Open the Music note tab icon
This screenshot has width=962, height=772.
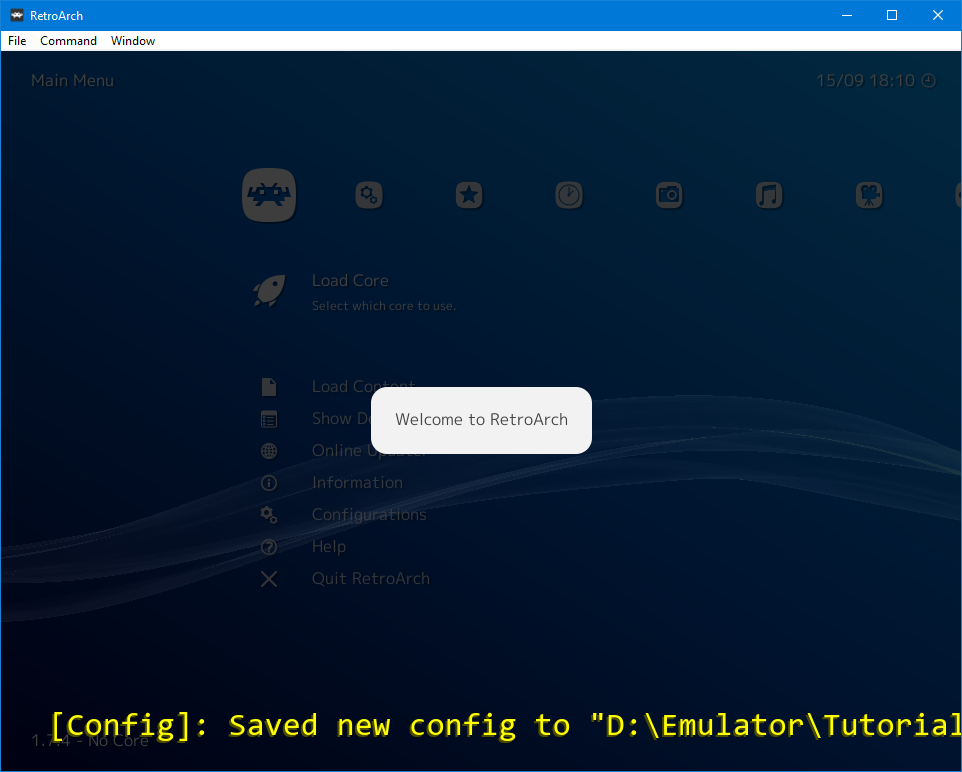tap(769, 196)
